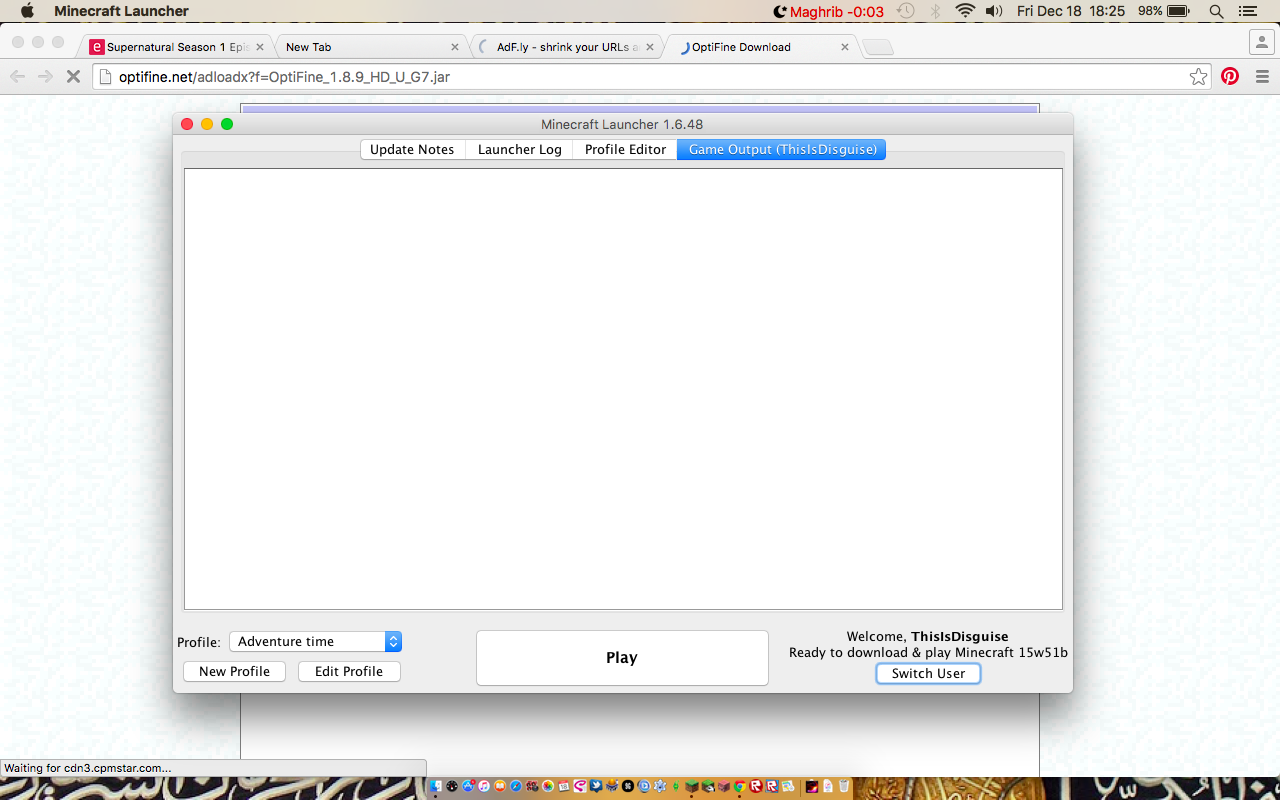Switch to Google Chrome in the dock
This screenshot has width=1280, height=800.
pyautogui.click(x=740, y=786)
